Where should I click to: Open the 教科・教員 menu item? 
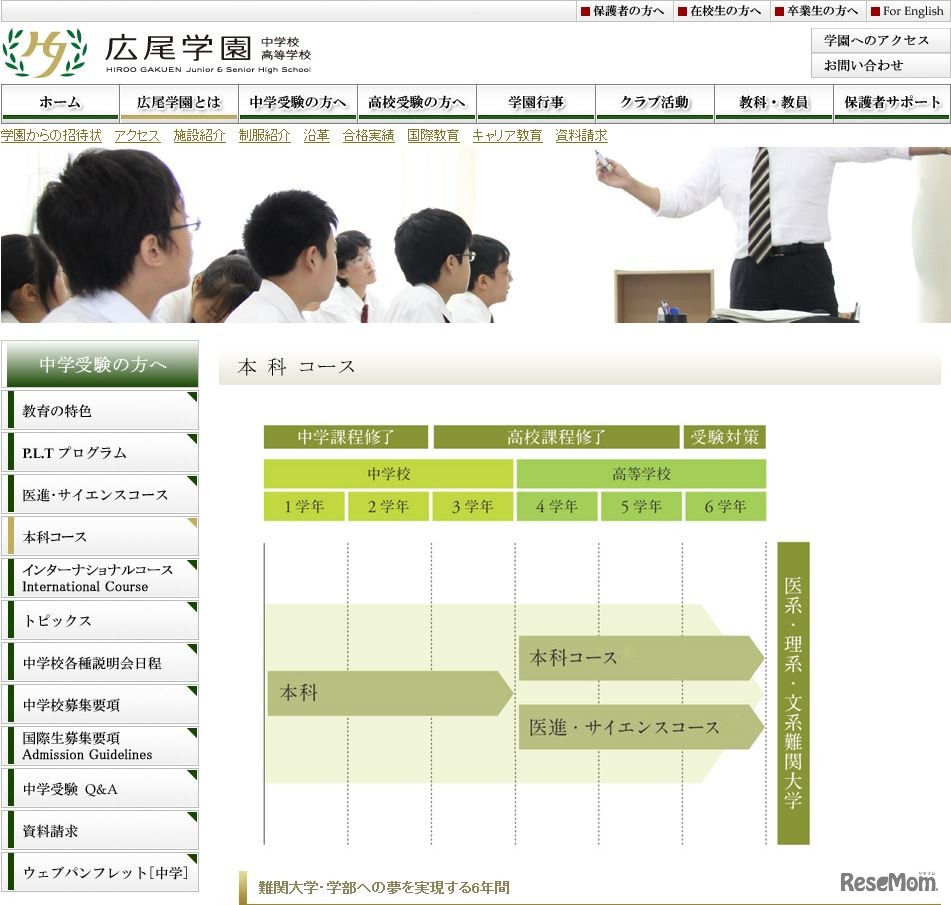point(772,101)
